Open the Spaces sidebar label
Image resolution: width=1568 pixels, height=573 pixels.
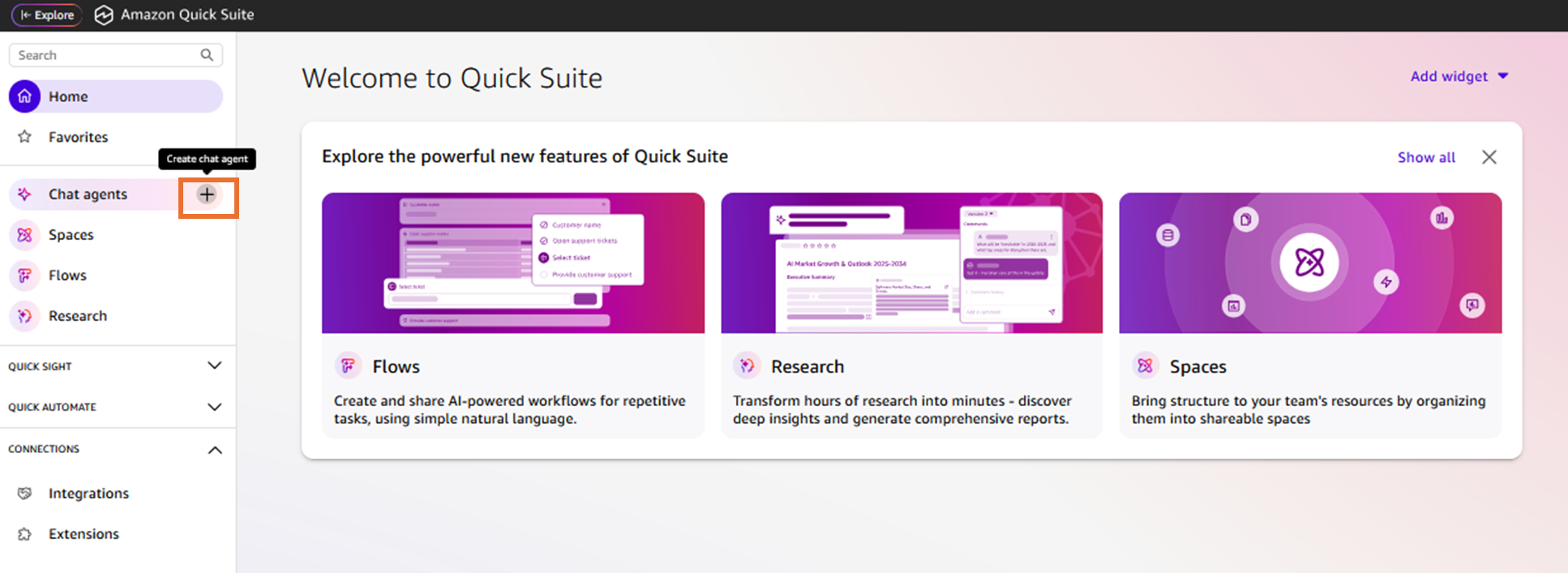pos(71,235)
